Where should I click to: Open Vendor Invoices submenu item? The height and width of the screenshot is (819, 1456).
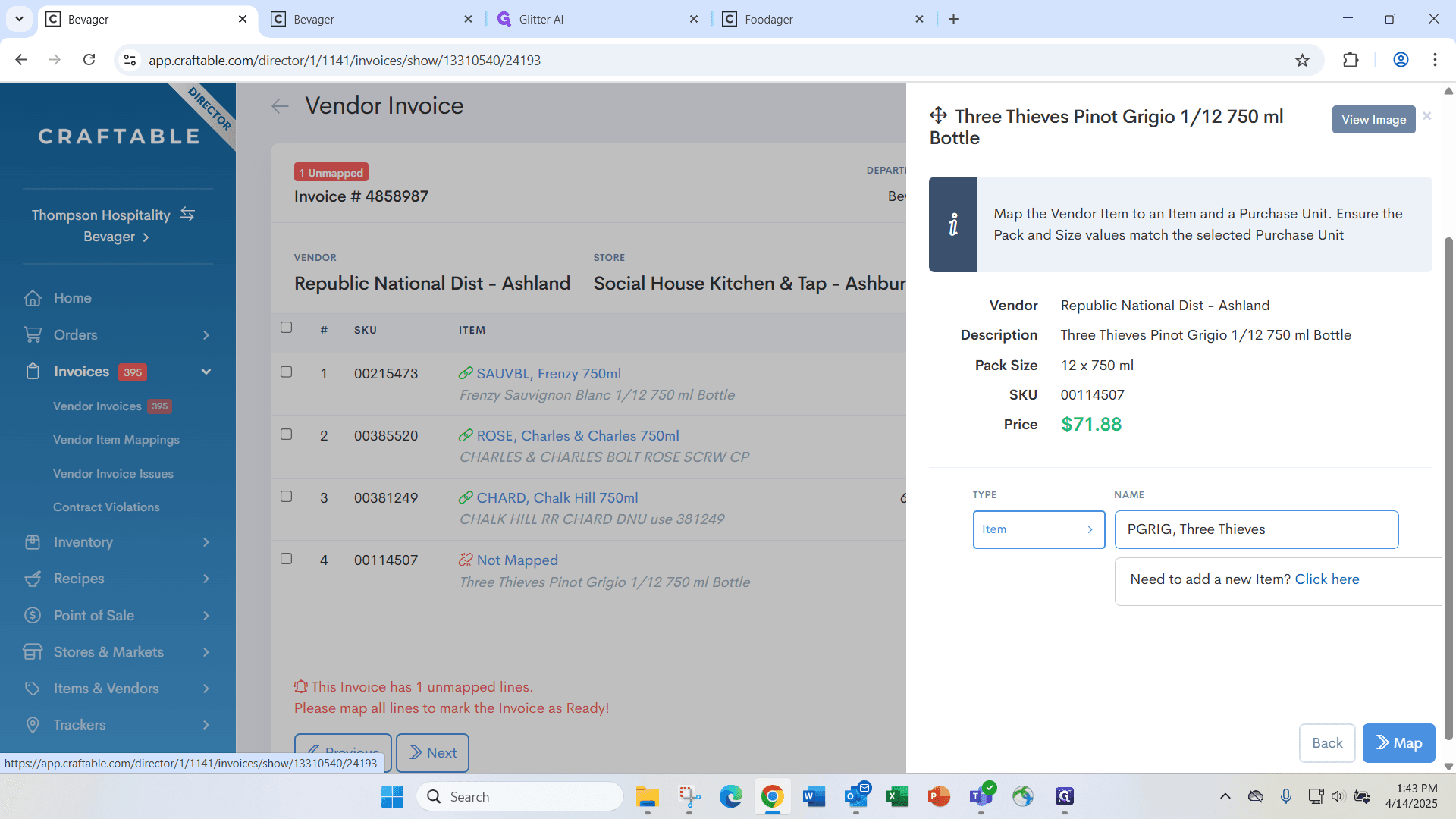97,406
